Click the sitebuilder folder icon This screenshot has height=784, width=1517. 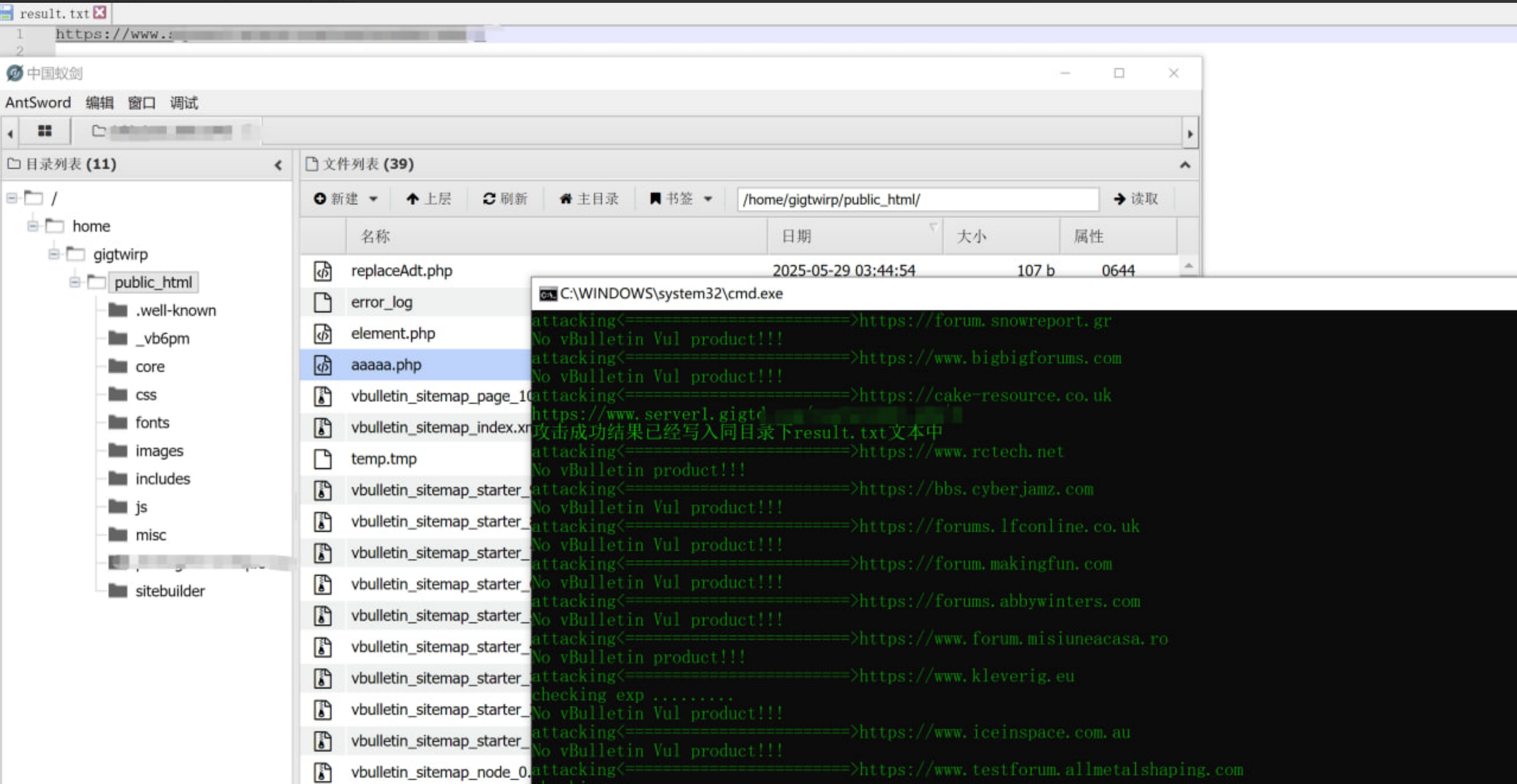click(118, 590)
